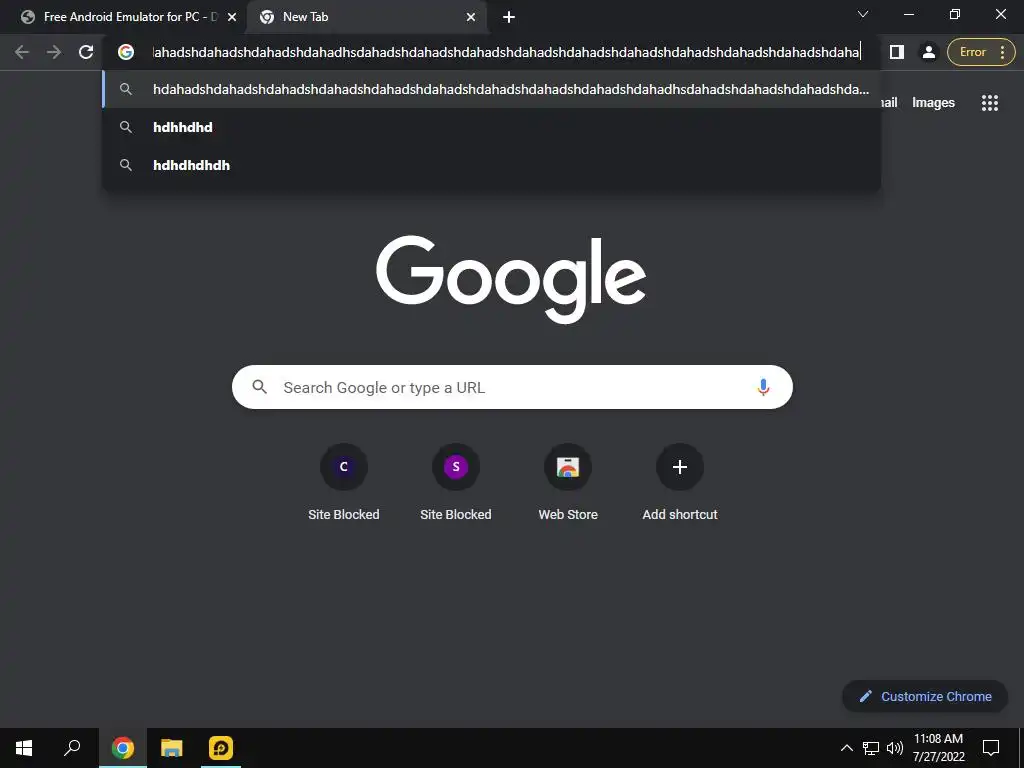Click the Search Google or type a URL box
Viewport: 1024px width, 768px height.
[x=512, y=387]
